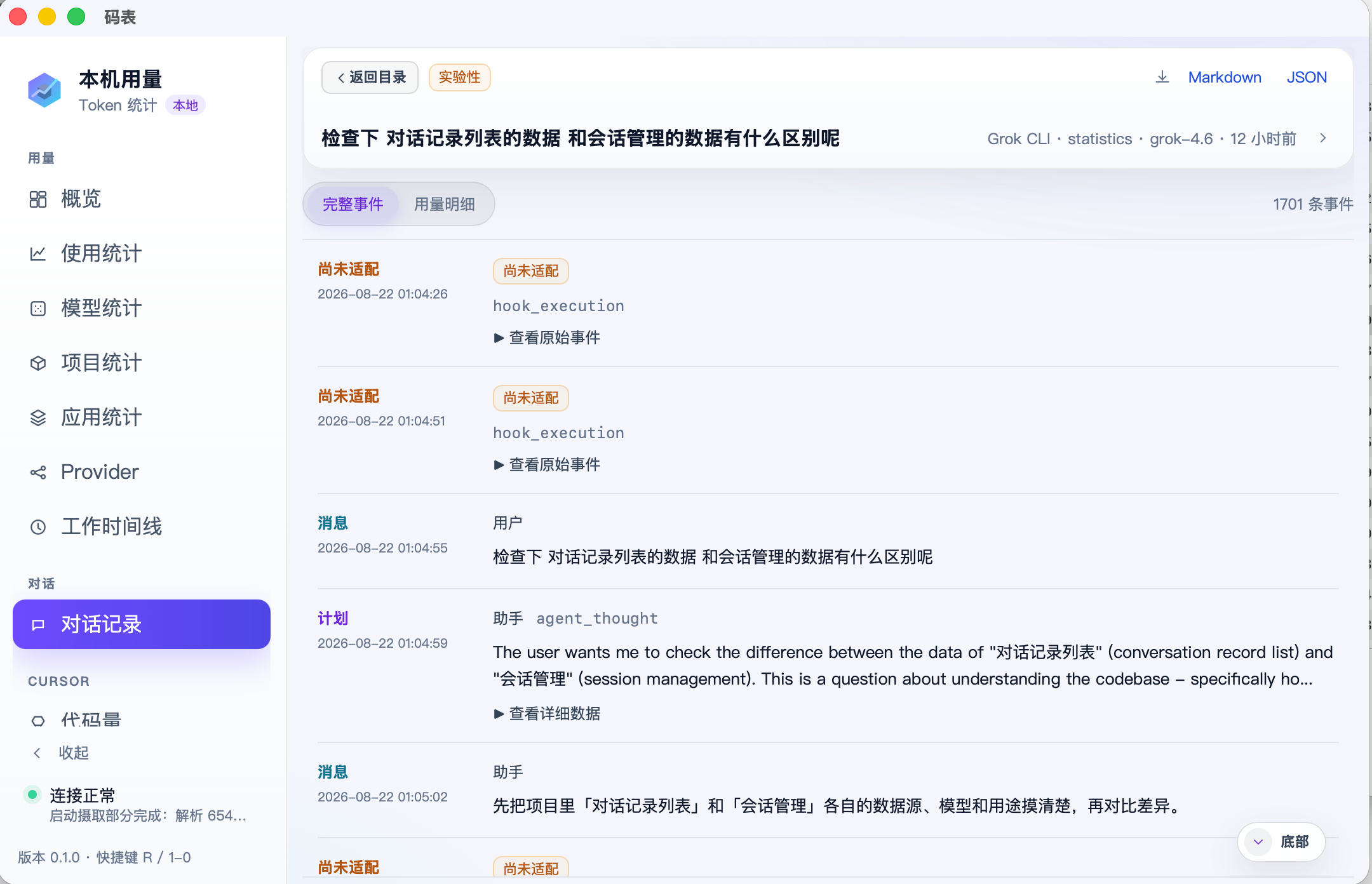Open 模型统计 via its dice icon

(38, 309)
